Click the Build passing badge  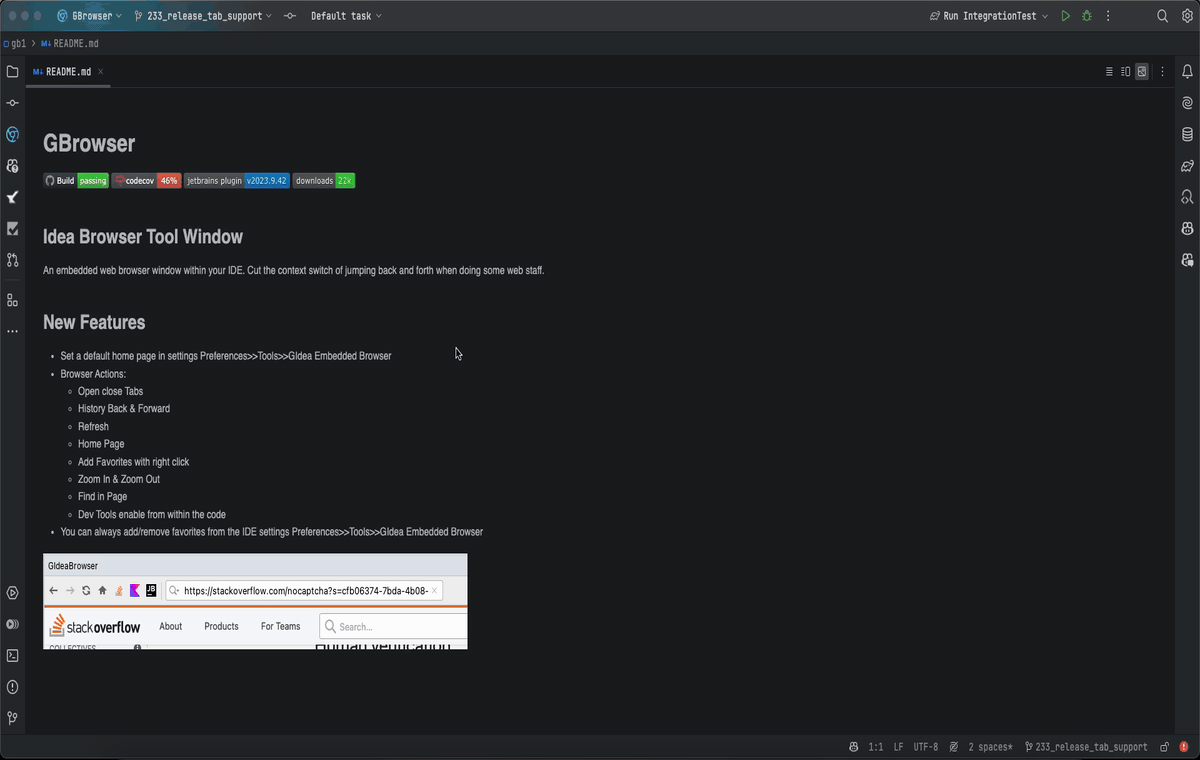tap(76, 181)
